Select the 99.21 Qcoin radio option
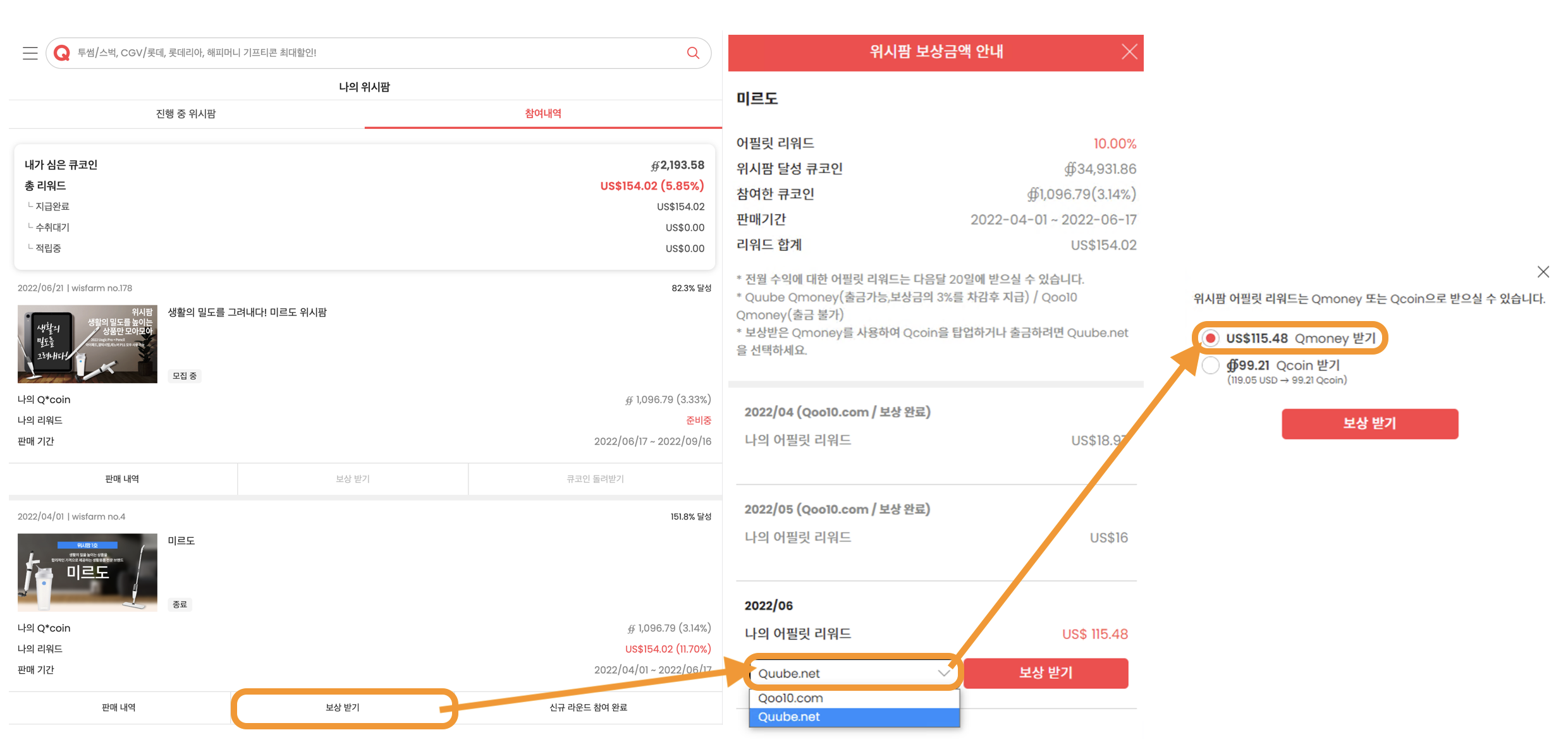The height and width of the screenshot is (742, 1568). point(1210,366)
